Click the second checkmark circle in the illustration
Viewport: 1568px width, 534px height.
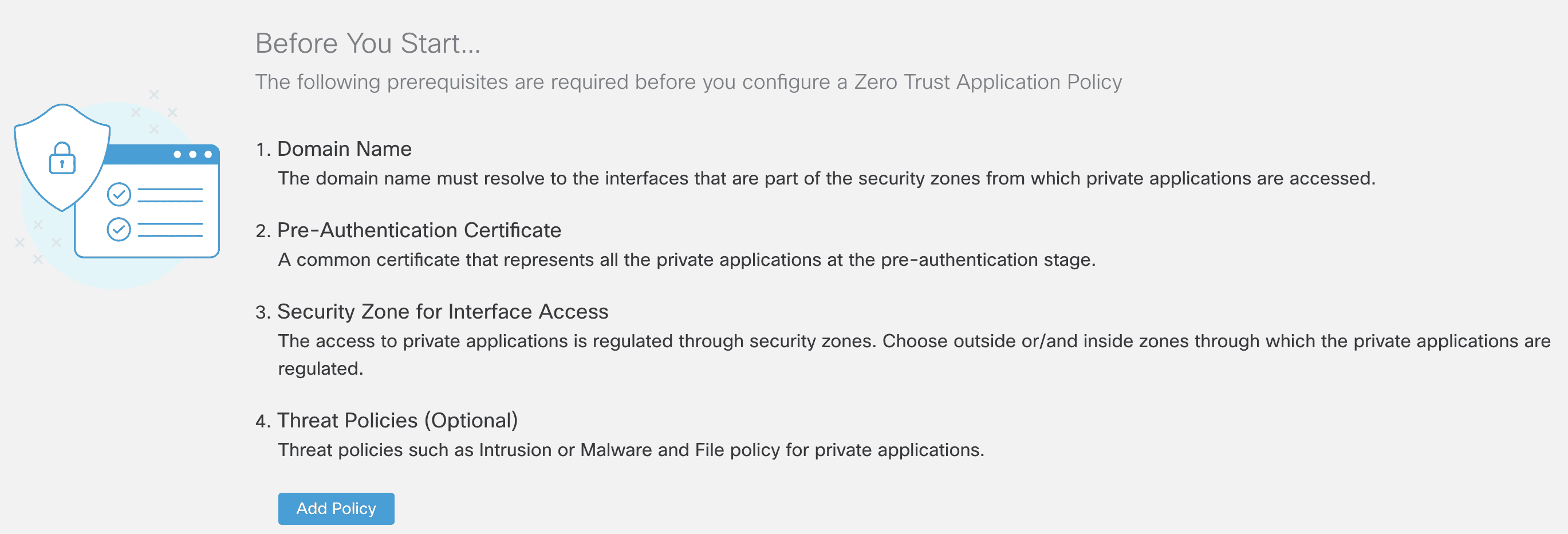pos(119,230)
